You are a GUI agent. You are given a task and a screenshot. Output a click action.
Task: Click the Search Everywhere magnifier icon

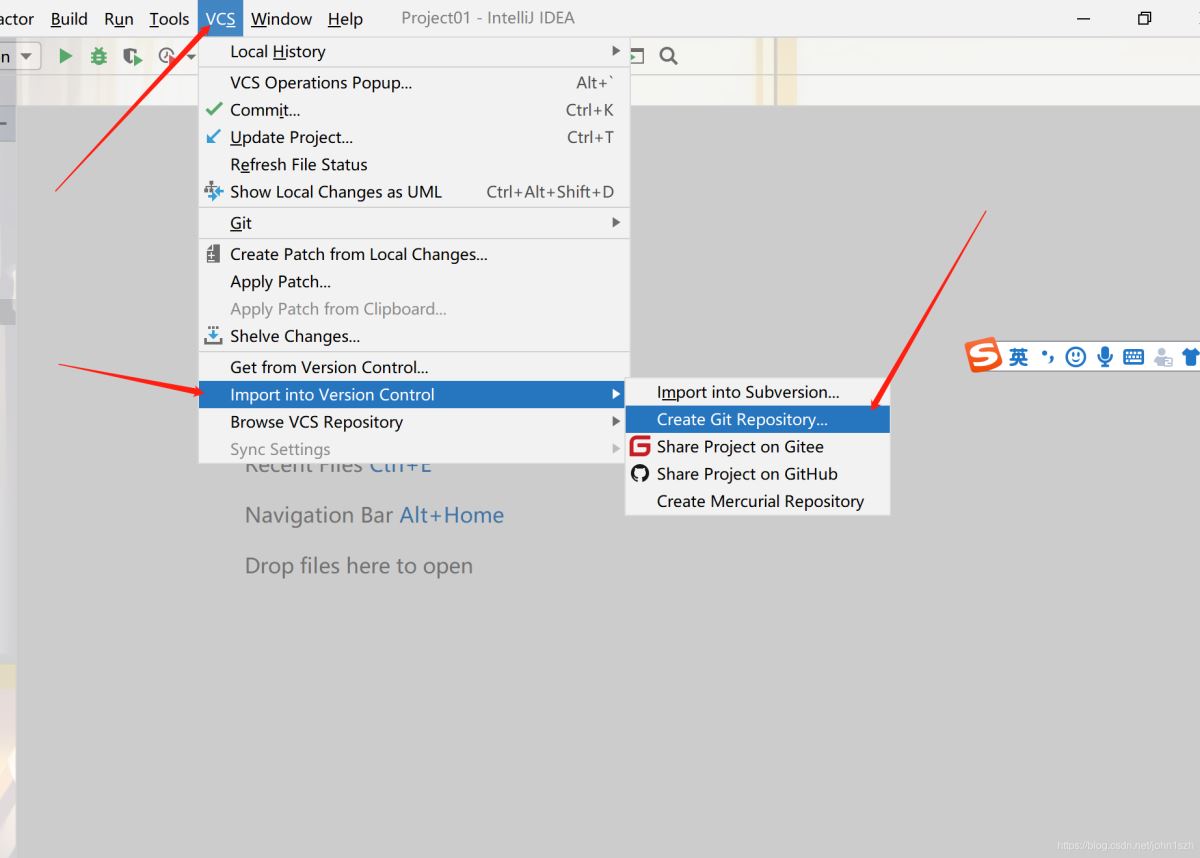[669, 56]
